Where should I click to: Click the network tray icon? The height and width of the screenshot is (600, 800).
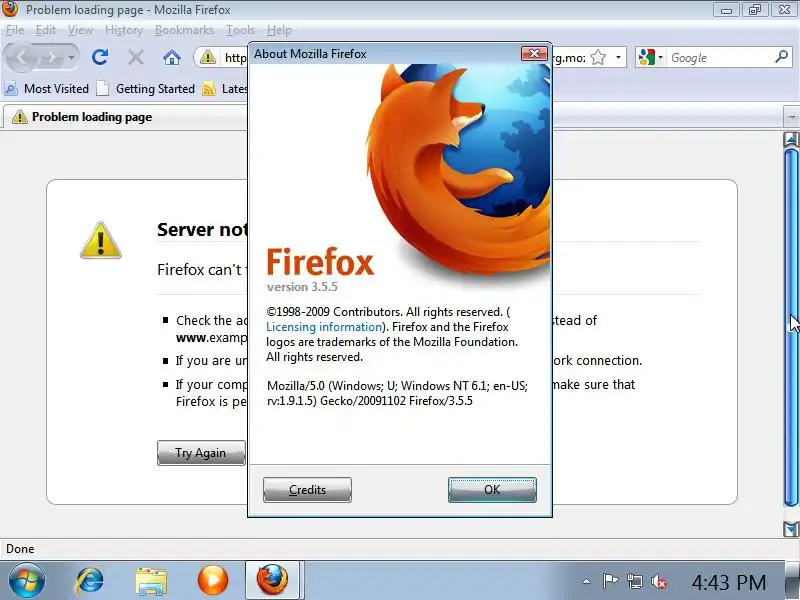(635, 582)
